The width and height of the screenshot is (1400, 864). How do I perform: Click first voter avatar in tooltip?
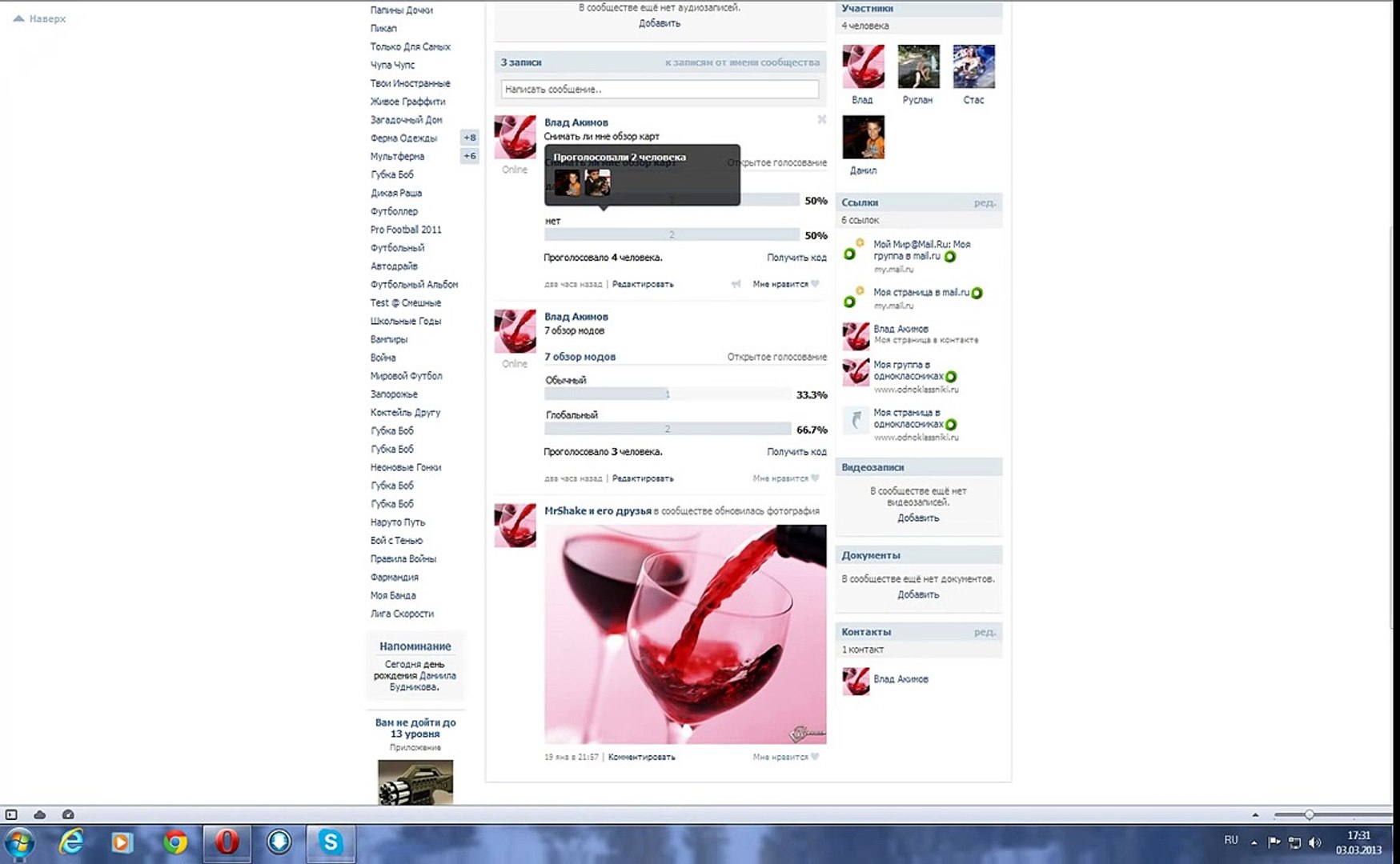coord(568,182)
